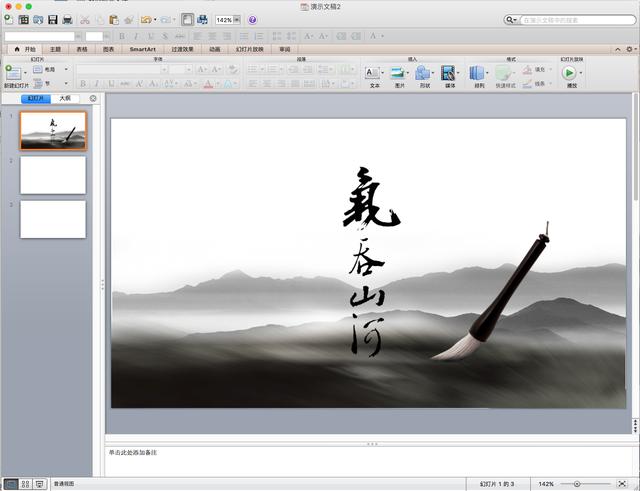Open new from template icon
The width and height of the screenshot is (640, 491).
click(24, 20)
